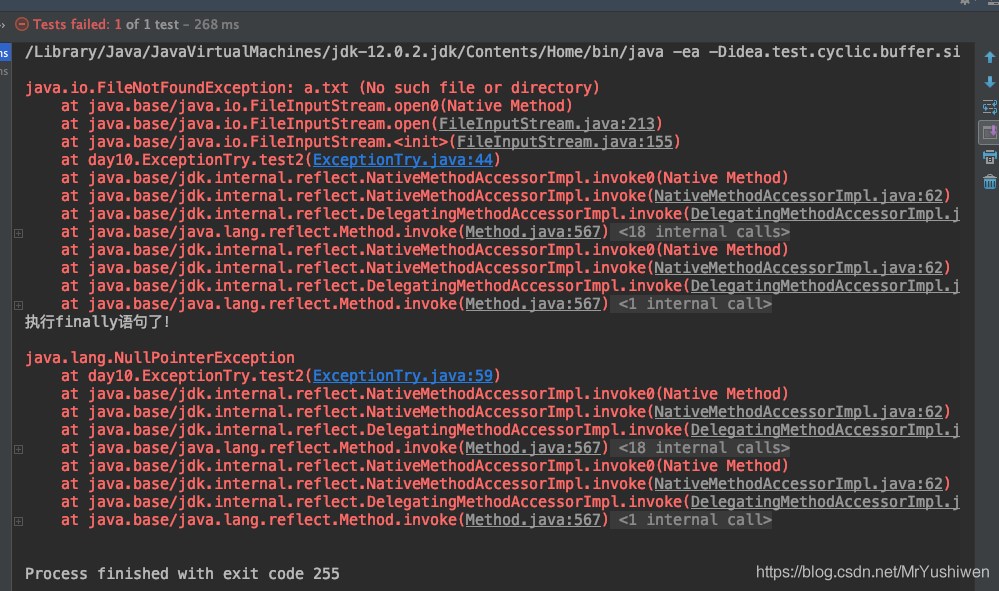The image size is (999, 591).
Task: Expand the hidden toolbar chevron at top left
Action: coord(4,24)
